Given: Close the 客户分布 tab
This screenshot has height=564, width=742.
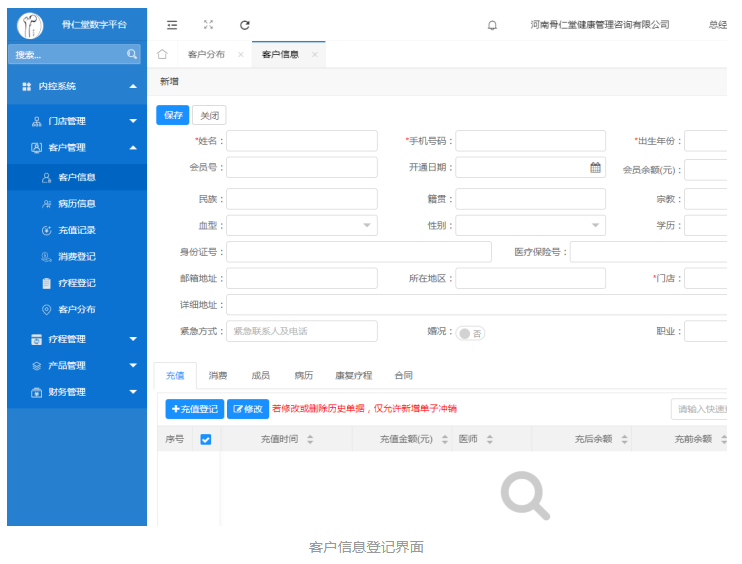Looking at the screenshot, I should click(x=241, y=55).
